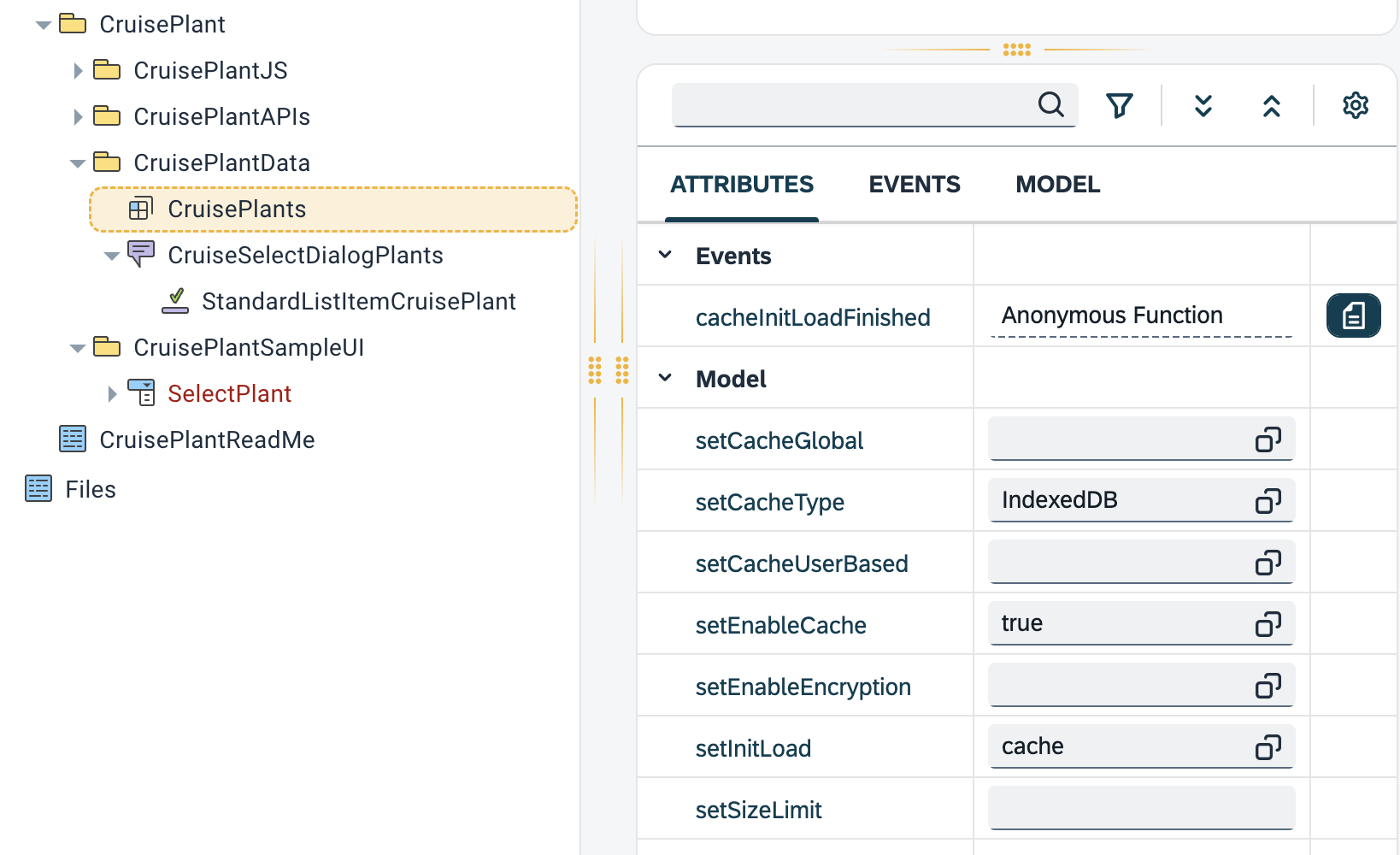
Task: Select the red SelectPlant tree item
Action: pos(229,394)
